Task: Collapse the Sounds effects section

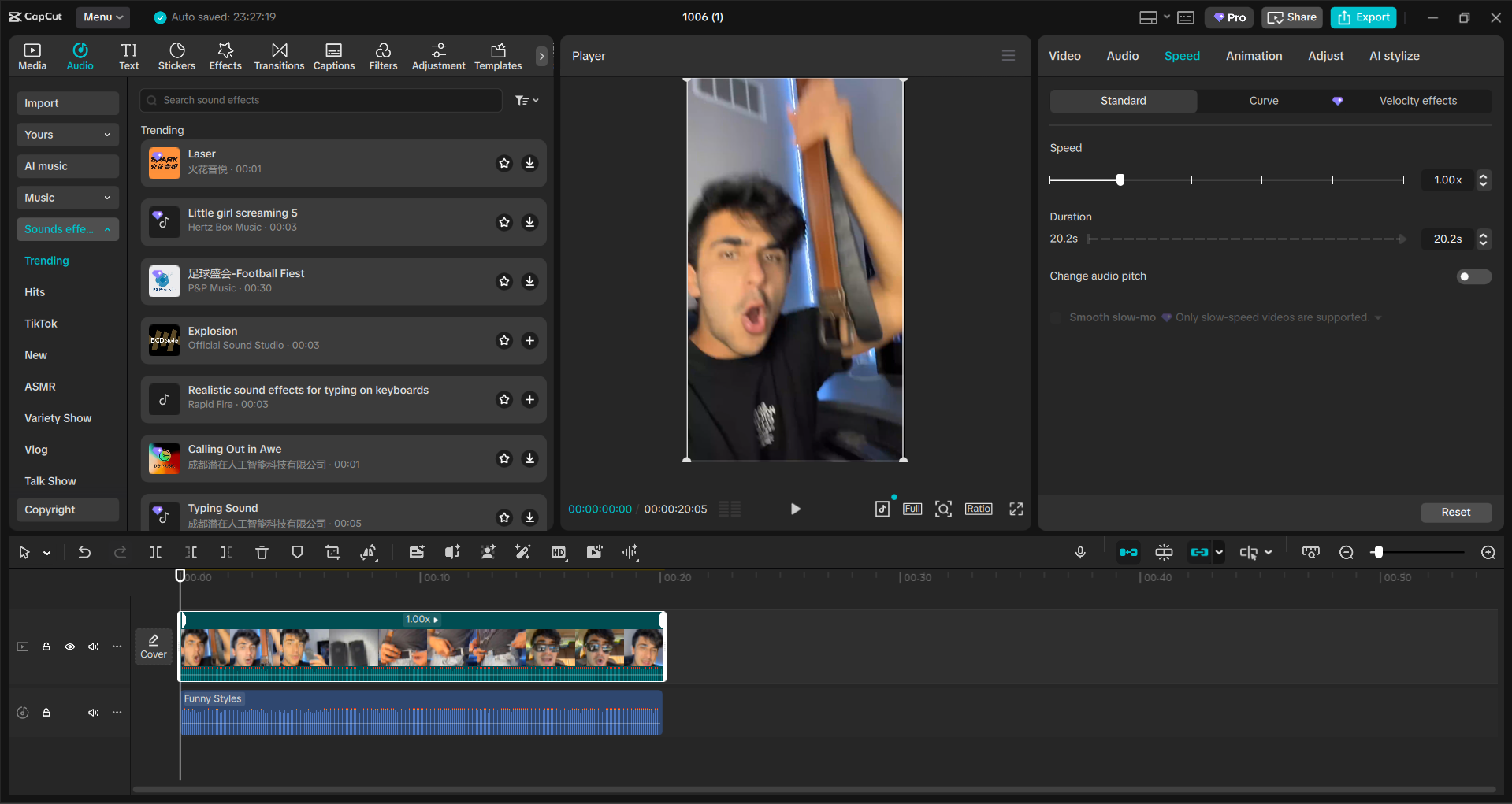Action: (107, 229)
